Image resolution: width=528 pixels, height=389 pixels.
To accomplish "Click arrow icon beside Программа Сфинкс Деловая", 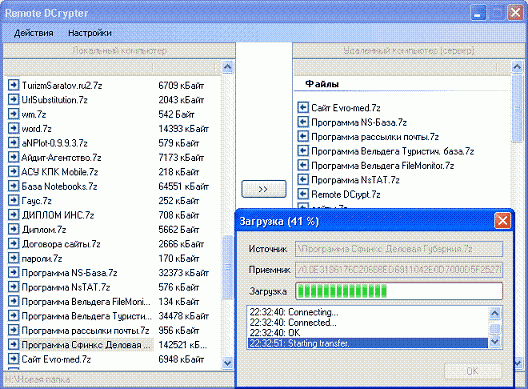I will (x=13, y=345).
